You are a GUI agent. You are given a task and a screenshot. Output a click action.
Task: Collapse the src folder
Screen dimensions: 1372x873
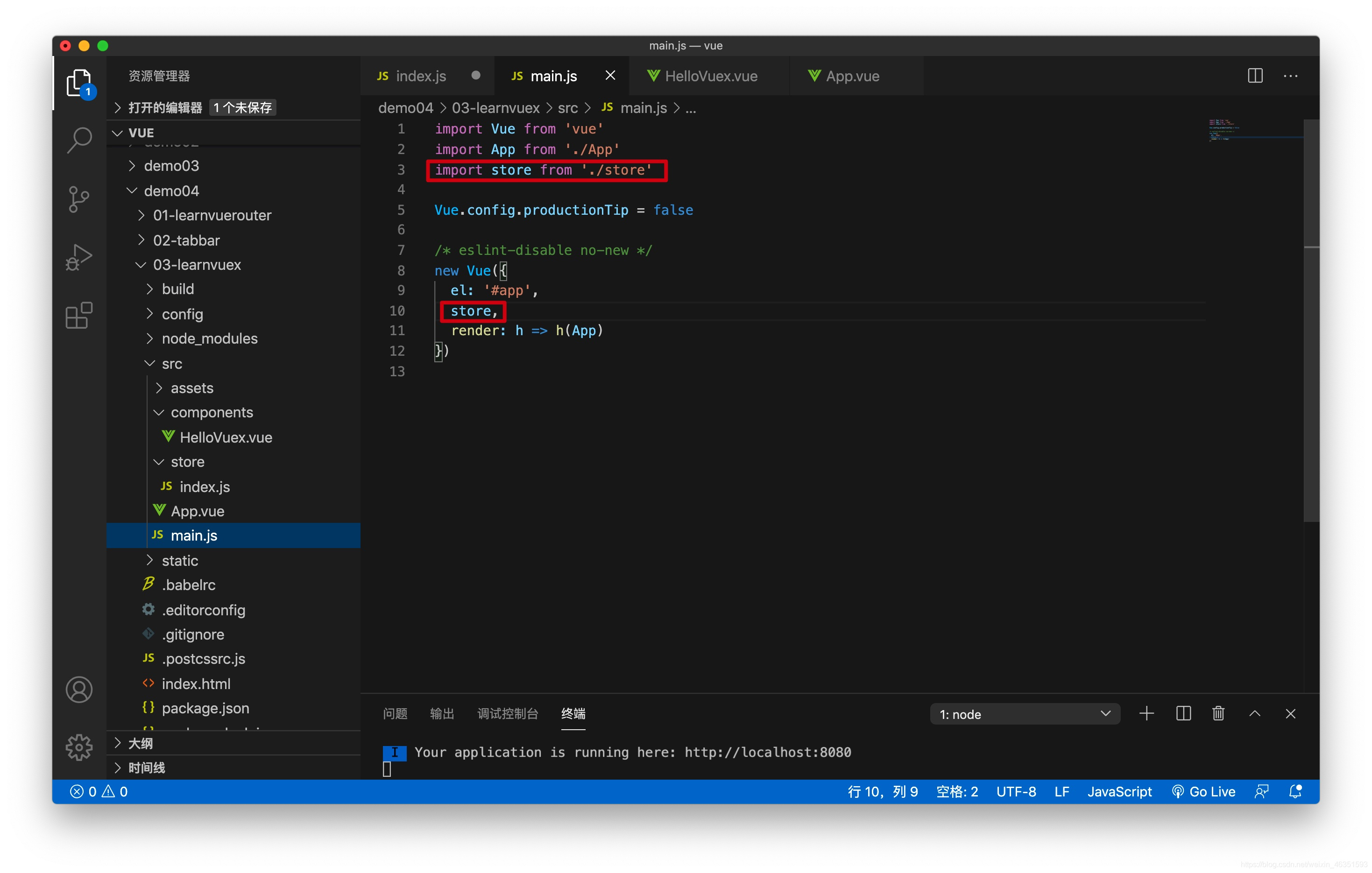pos(233,363)
